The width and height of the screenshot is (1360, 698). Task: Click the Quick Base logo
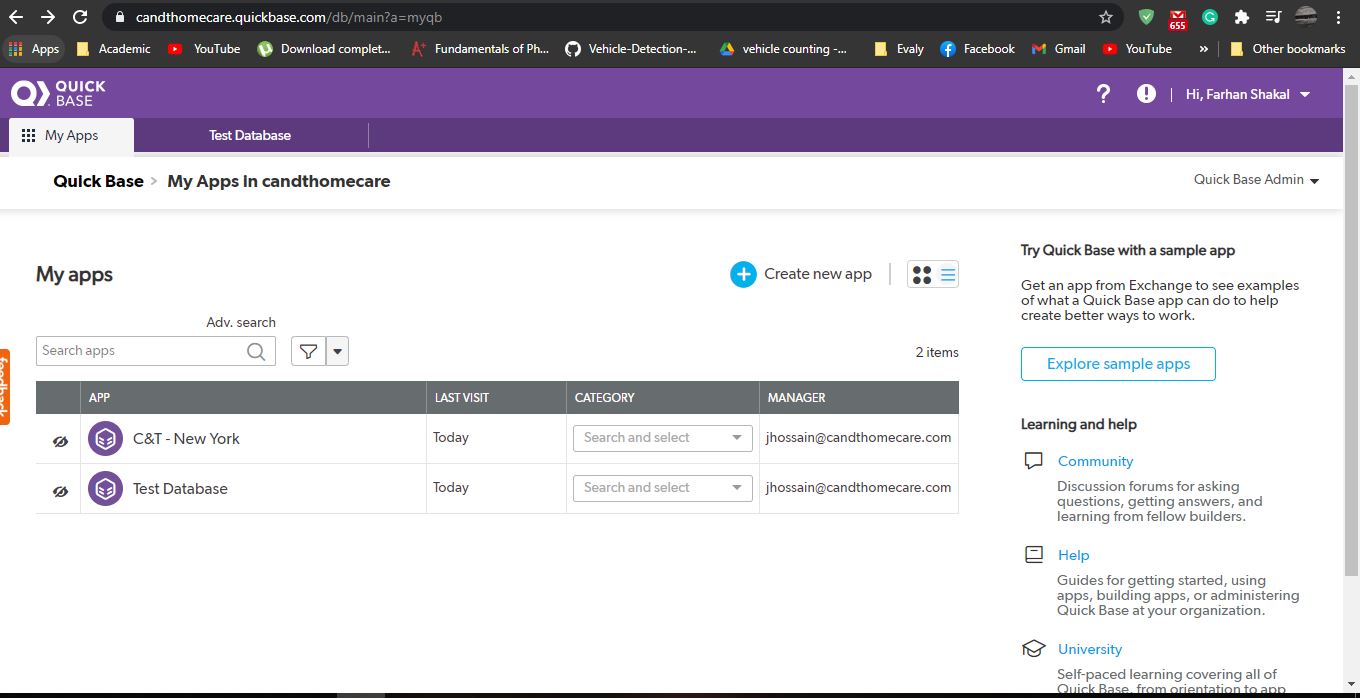coord(58,93)
